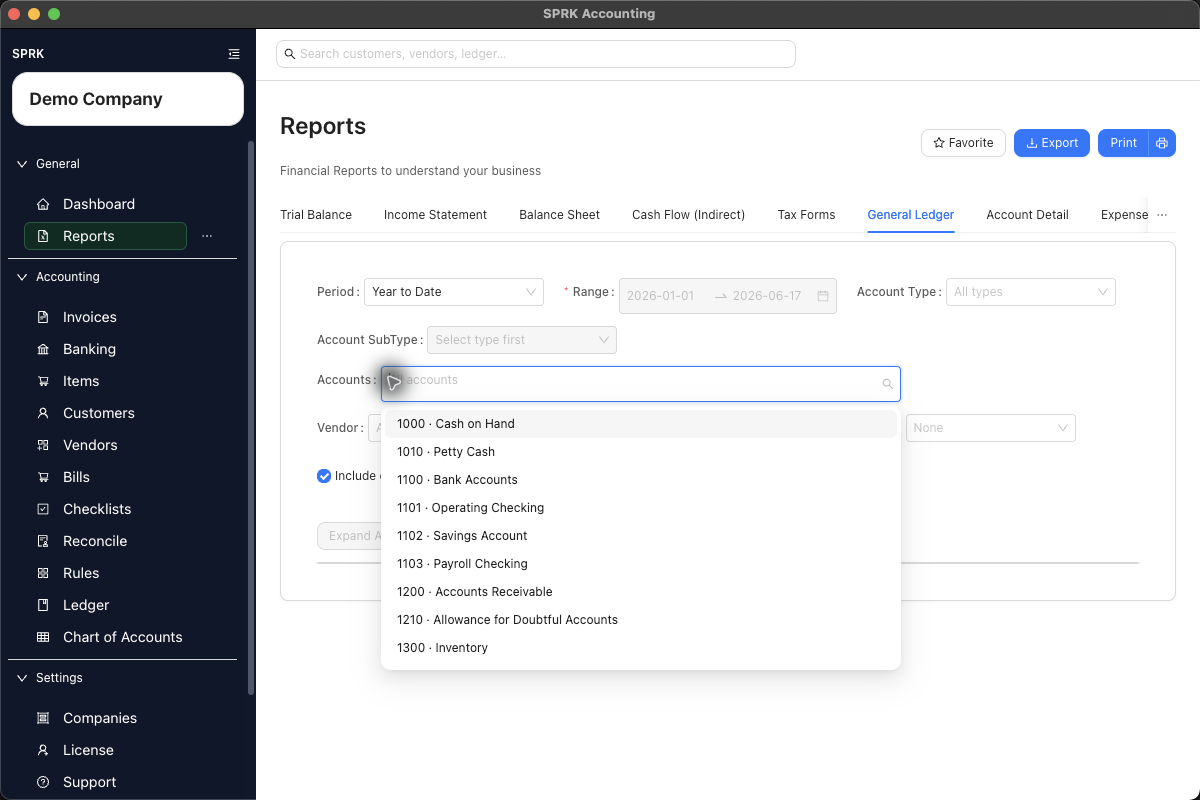Click the Reports document icon
The height and width of the screenshot is (800, 1200).
(43, 236)
